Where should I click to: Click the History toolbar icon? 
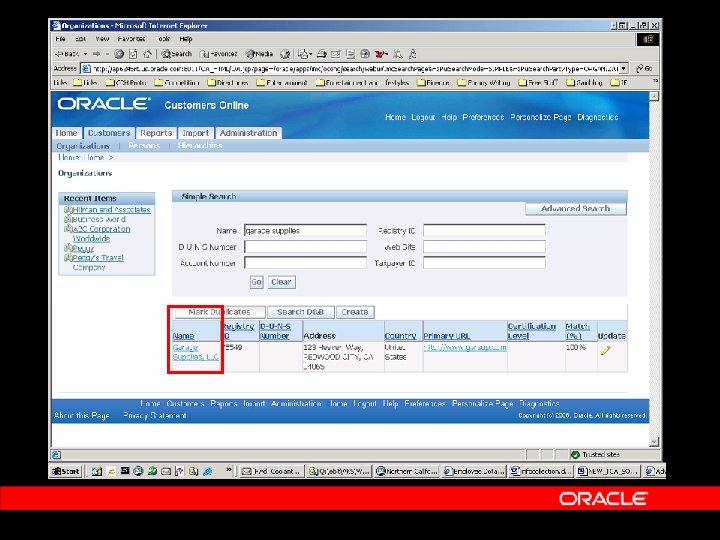(x=285, y=54)
